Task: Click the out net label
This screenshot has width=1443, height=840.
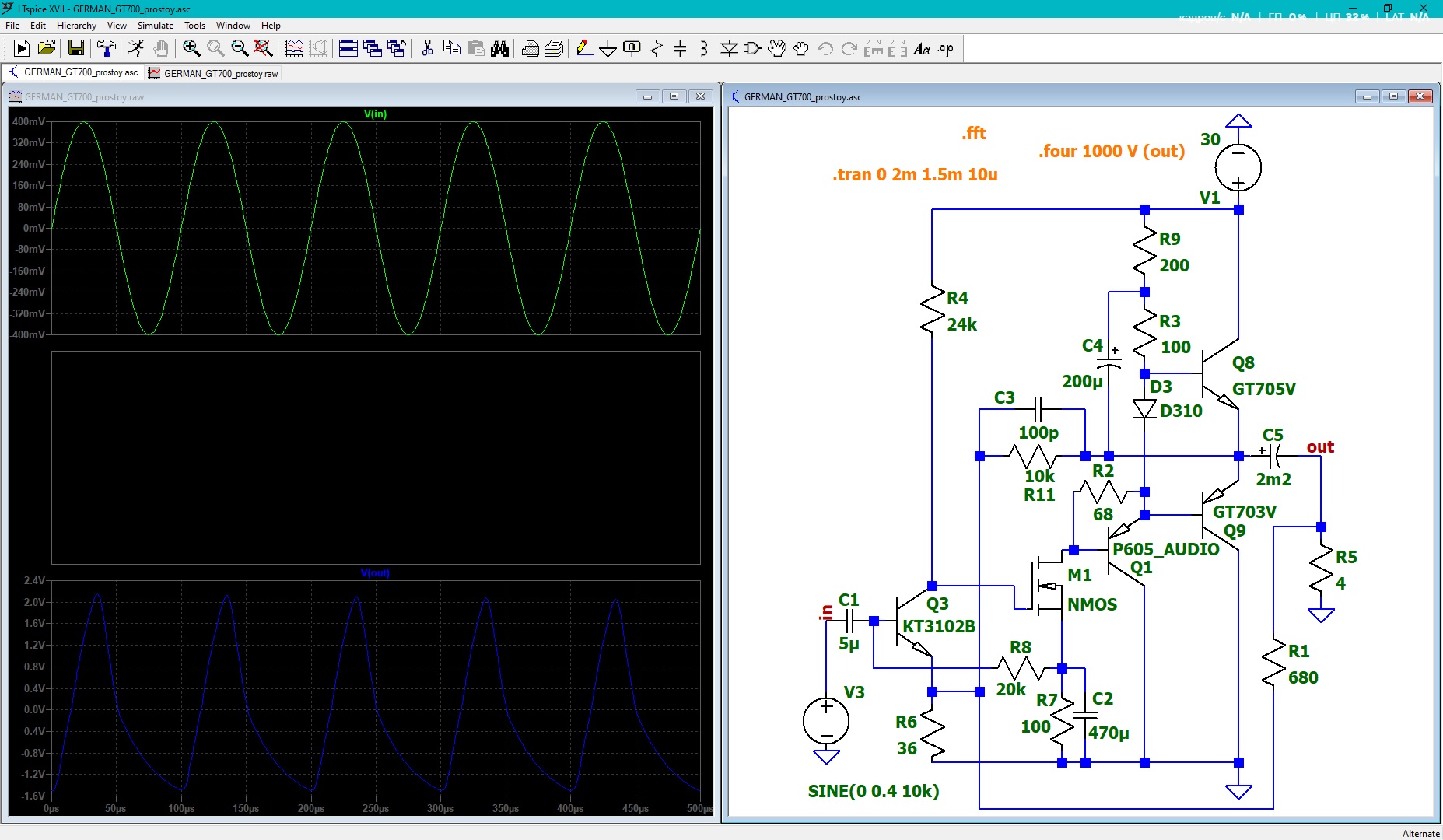Action: pyautogui.click(x=1320, y=446)
